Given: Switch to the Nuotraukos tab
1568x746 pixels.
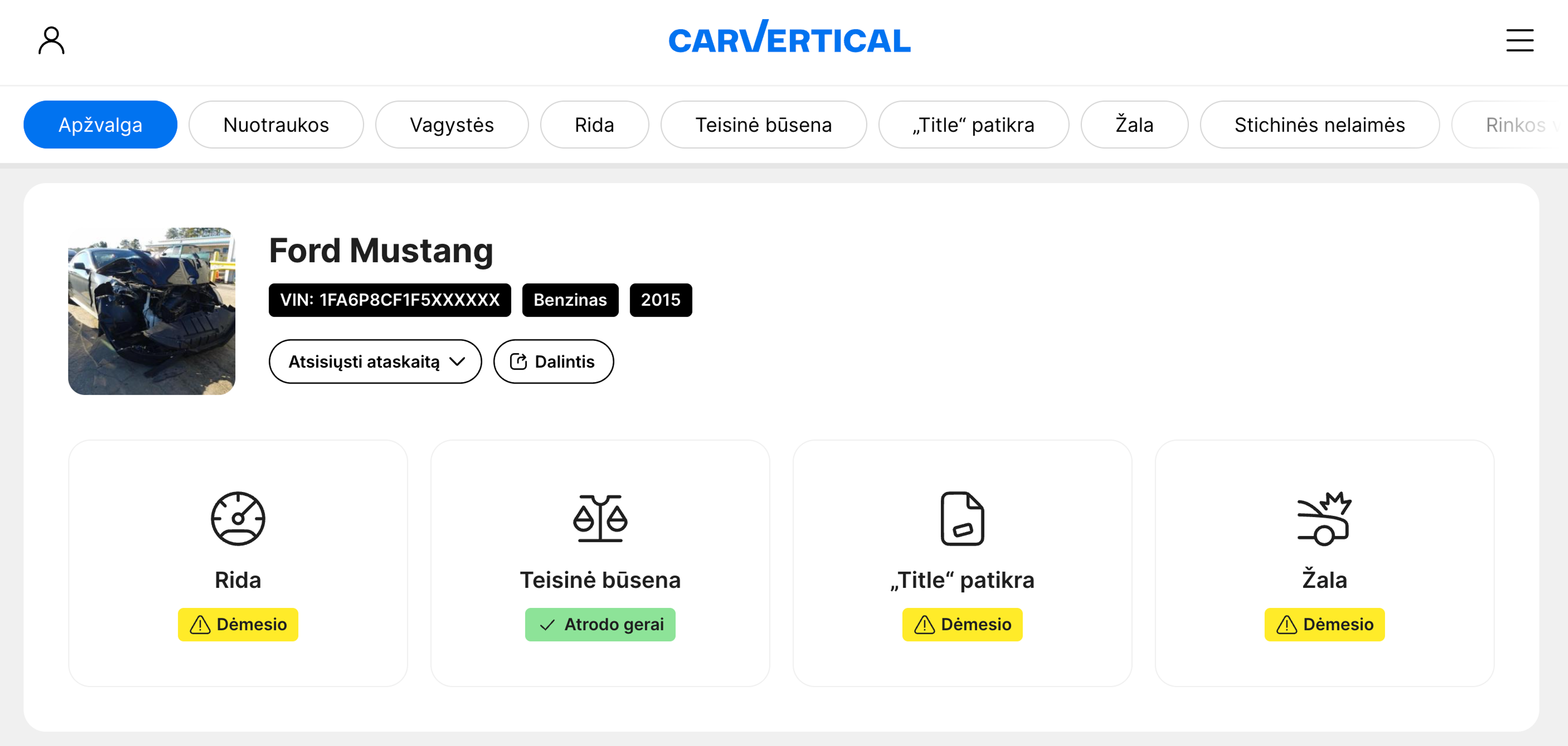Looking at the screenshot, I should (x=276, y=124).
